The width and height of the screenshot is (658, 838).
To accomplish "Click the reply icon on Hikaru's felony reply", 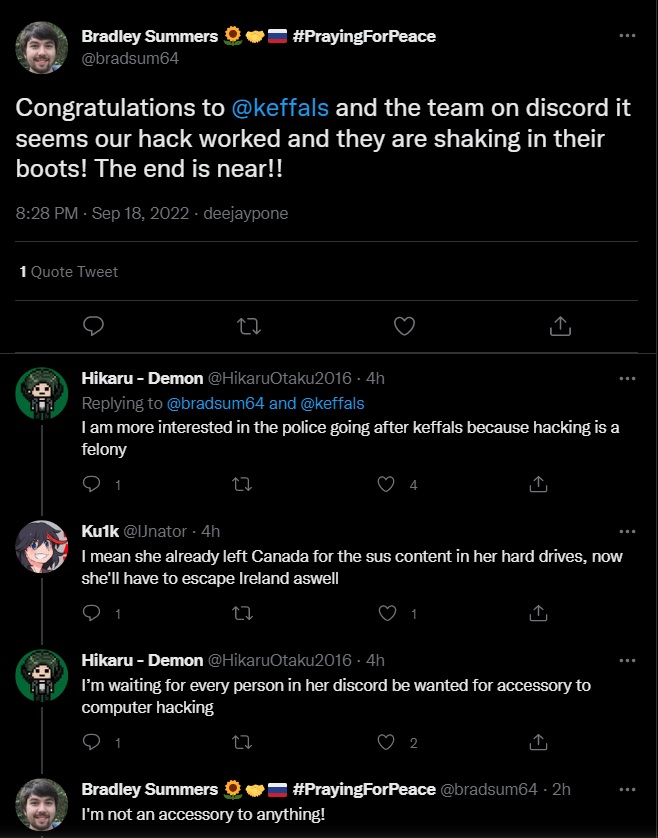I will point(91,483).
